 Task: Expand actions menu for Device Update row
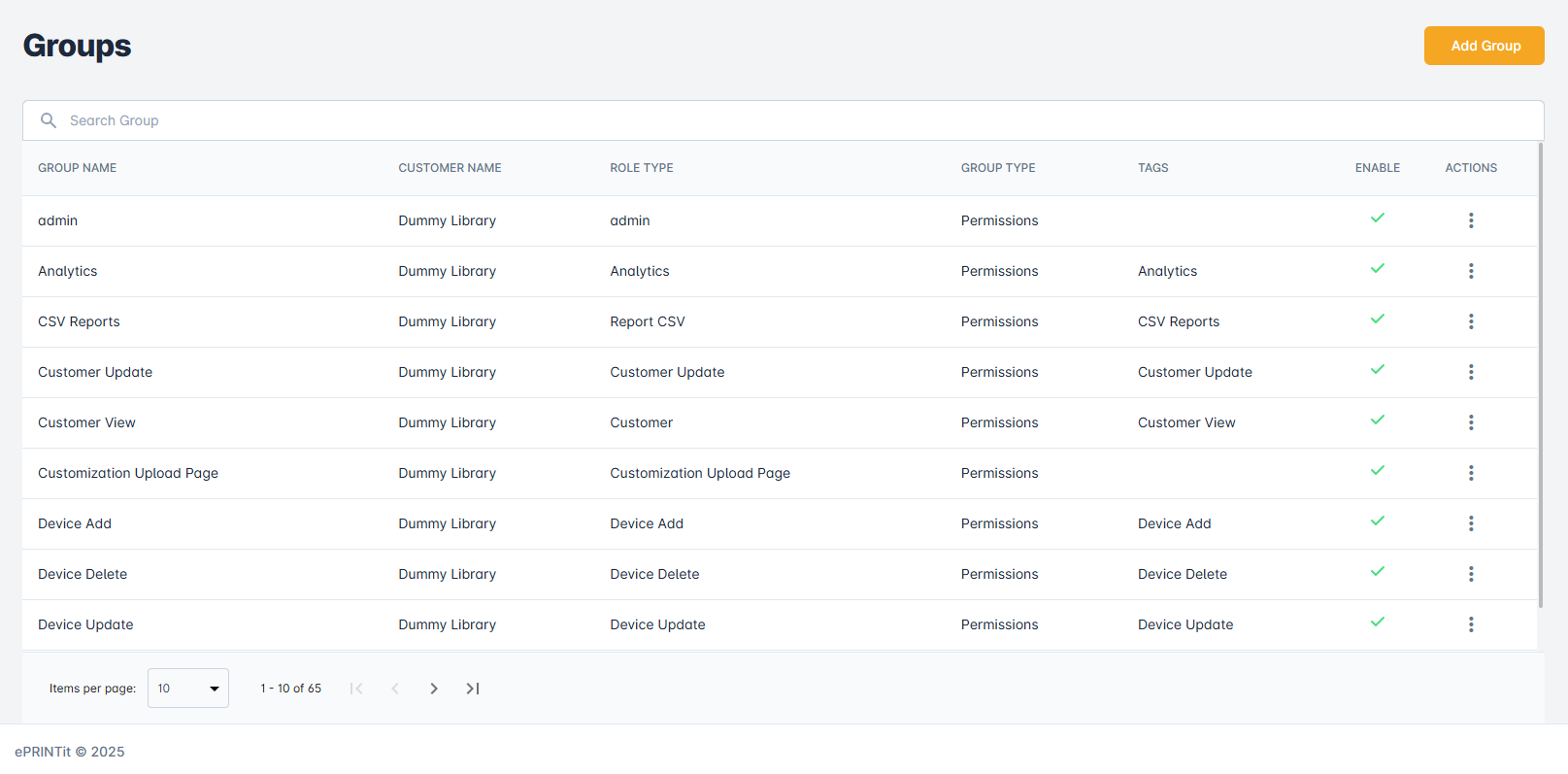click(x=1471, y=624)
